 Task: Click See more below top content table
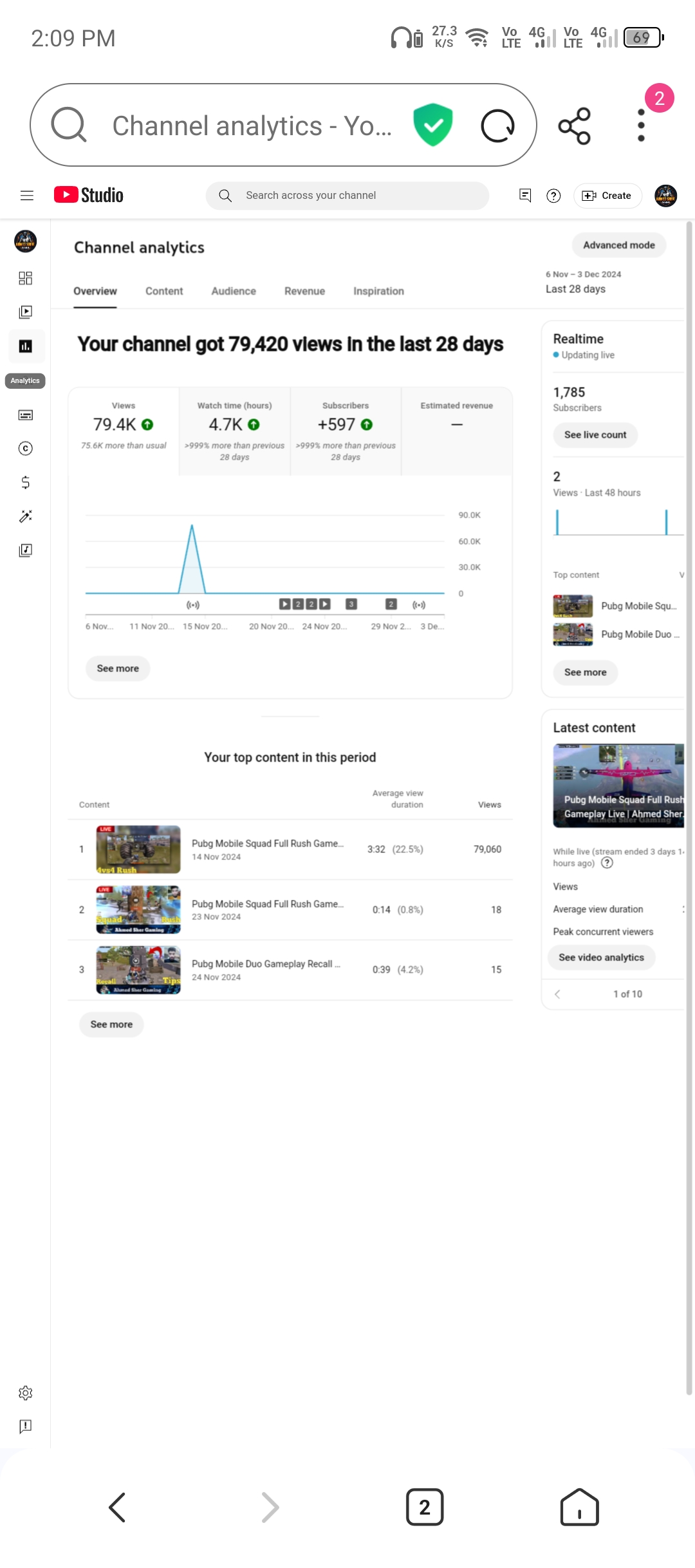(x=111, y=1025)
